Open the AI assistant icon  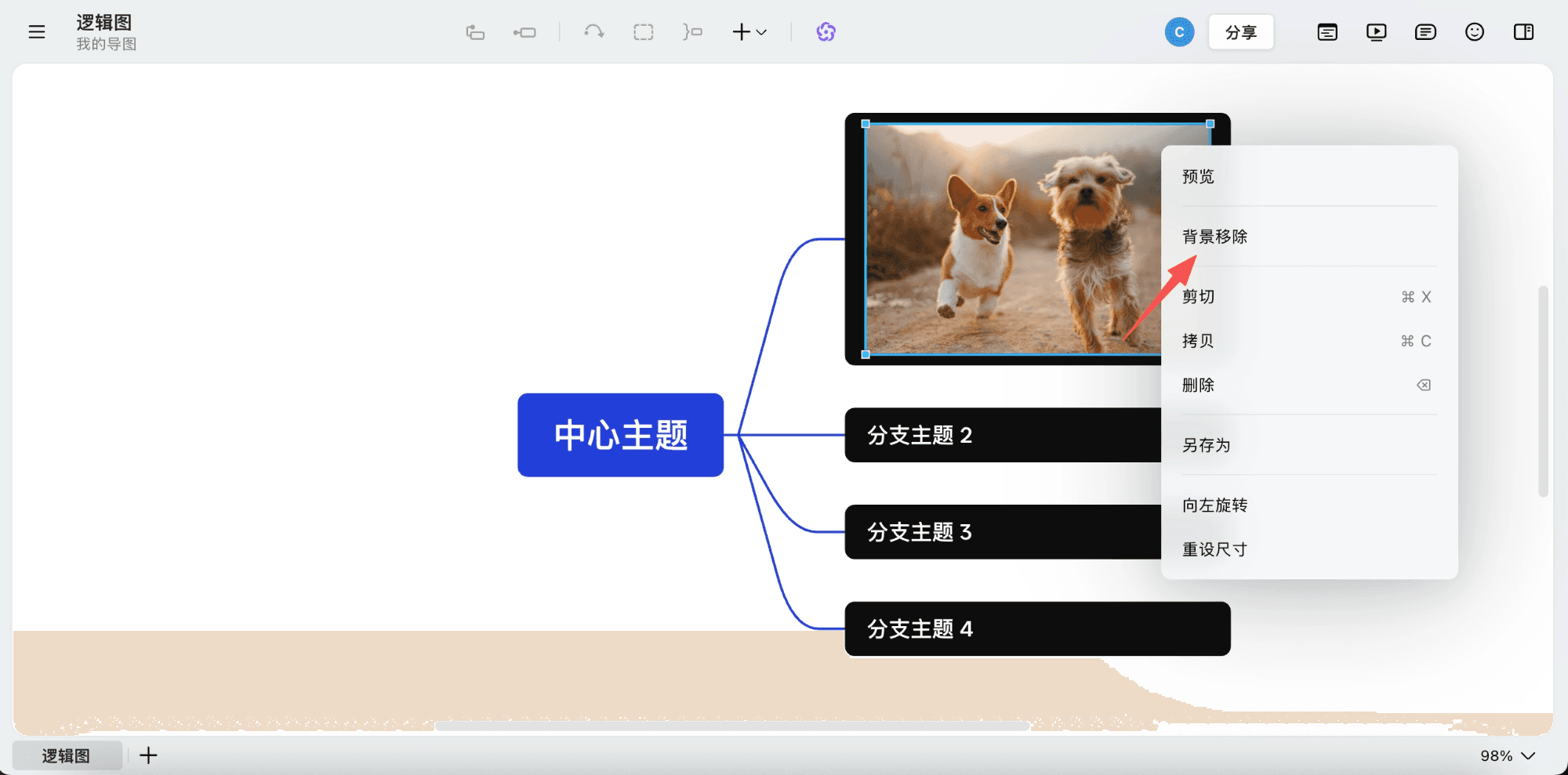pyautogui.click(x=826, y=32)
